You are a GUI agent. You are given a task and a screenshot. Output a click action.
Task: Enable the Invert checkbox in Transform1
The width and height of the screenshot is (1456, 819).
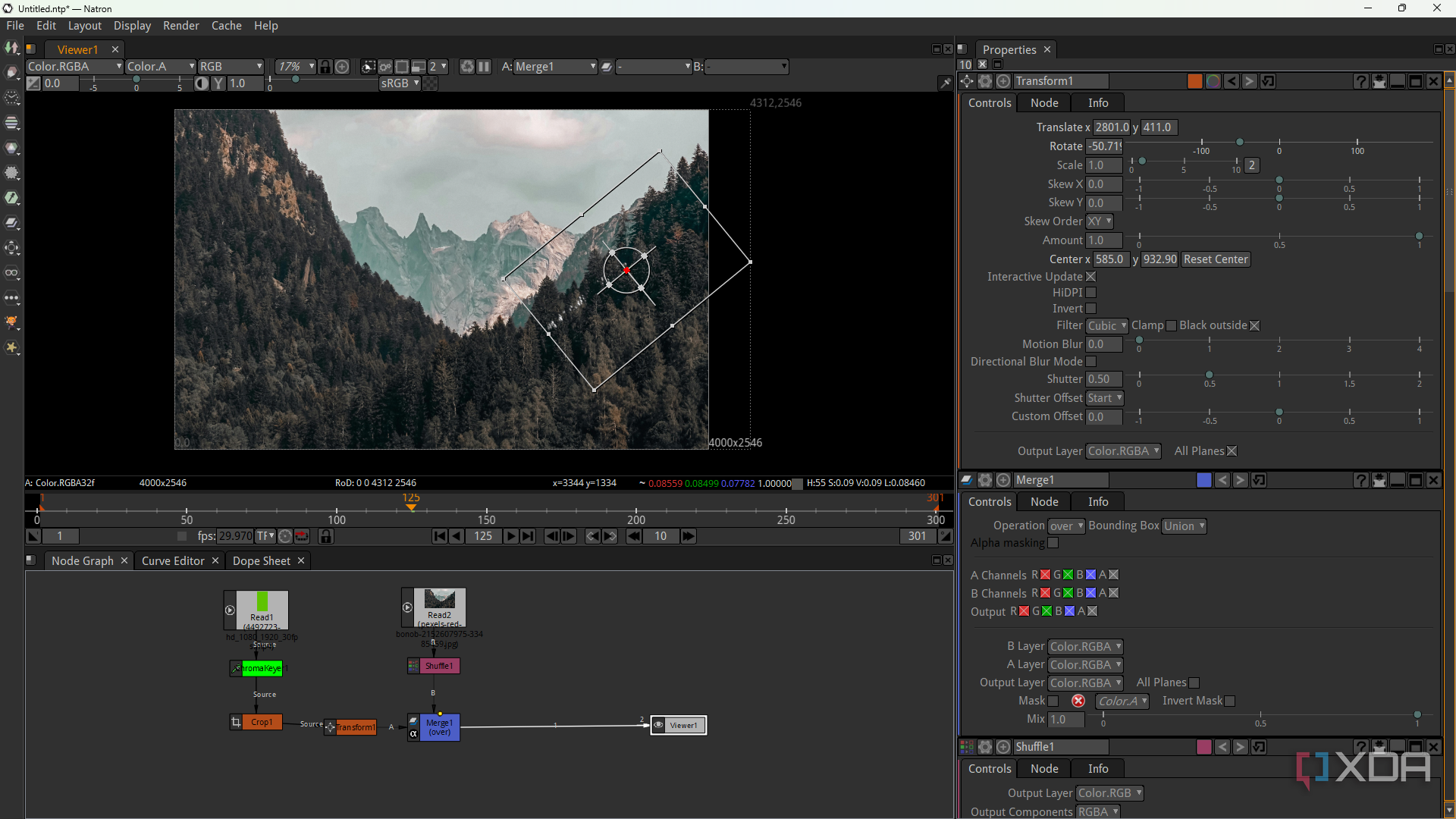(x=1090, y=309)
